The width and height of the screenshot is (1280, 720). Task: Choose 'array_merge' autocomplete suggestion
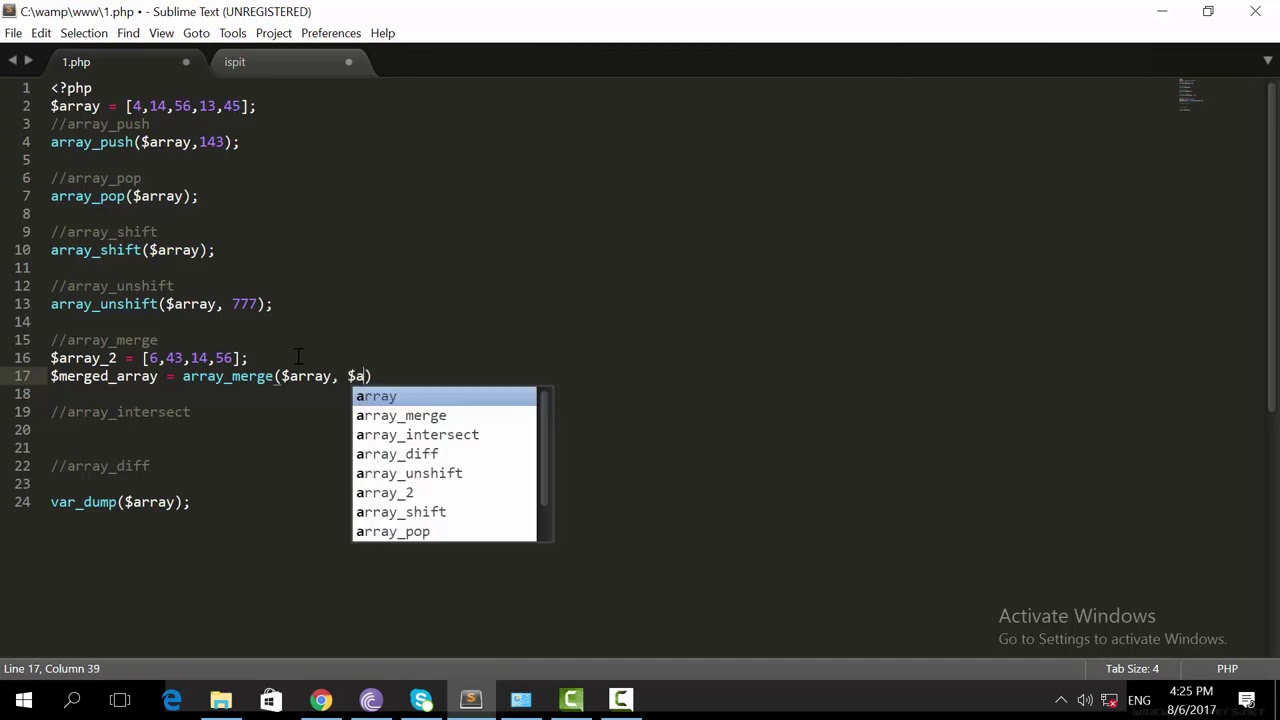[445, 416]
